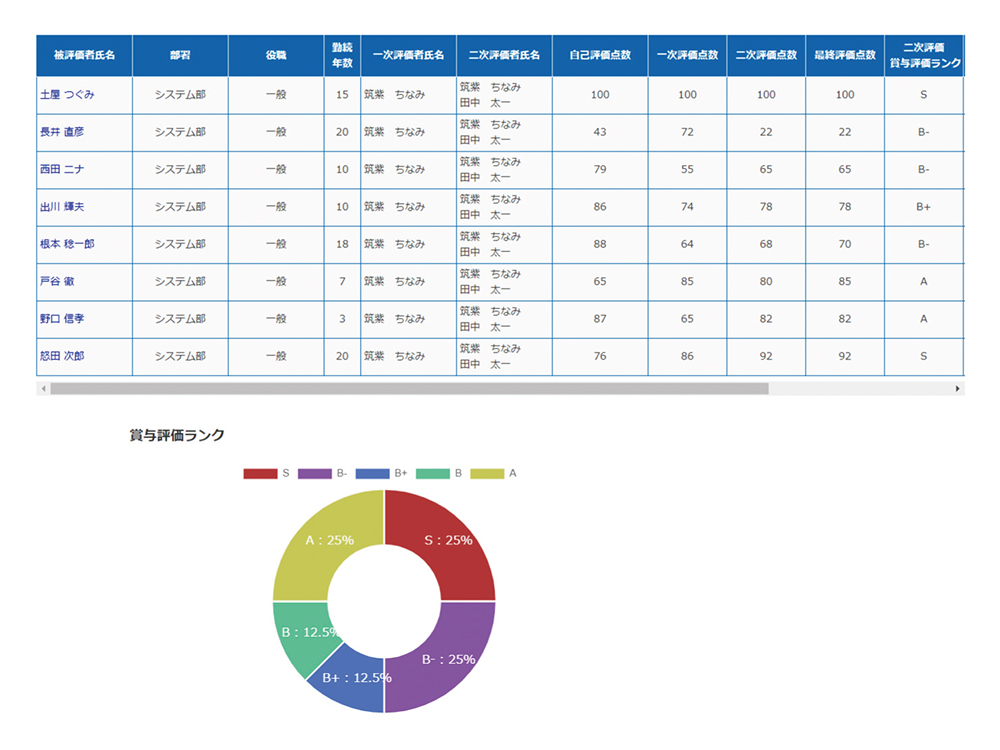
Task: Open the 長井 直彦 name link
Action: (62, 132)
